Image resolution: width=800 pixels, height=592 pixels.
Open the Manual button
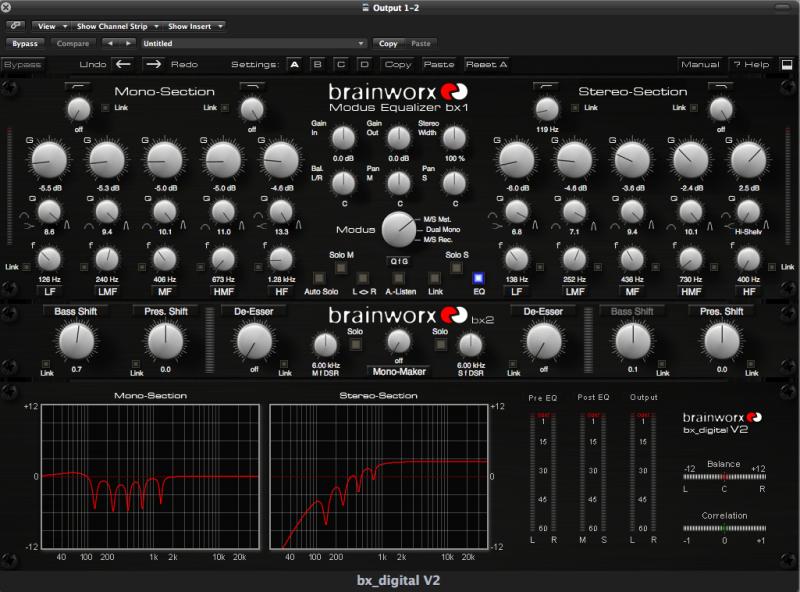point(700,64)
